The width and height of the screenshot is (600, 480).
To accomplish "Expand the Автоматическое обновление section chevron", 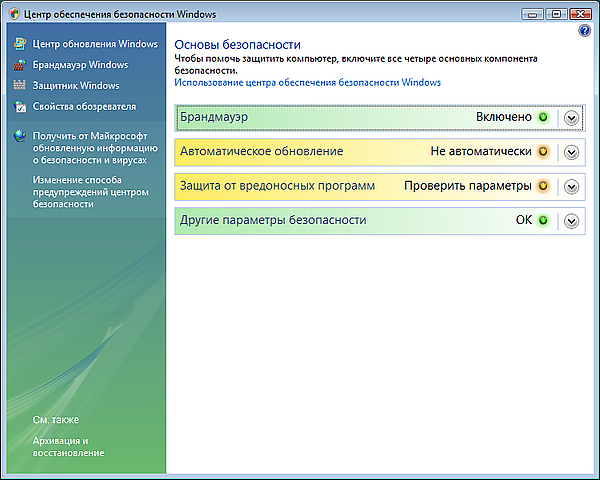I will click(x=572, y=152).
